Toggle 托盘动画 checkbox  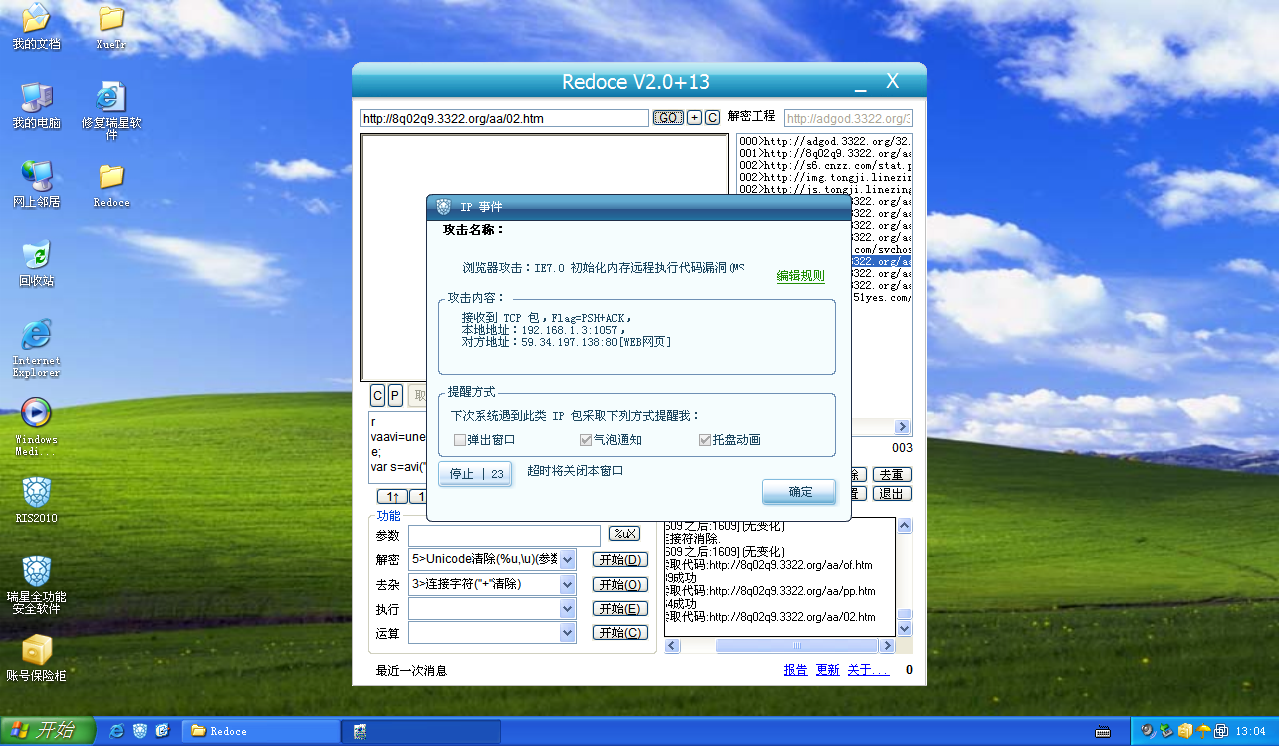click(705, 440)
